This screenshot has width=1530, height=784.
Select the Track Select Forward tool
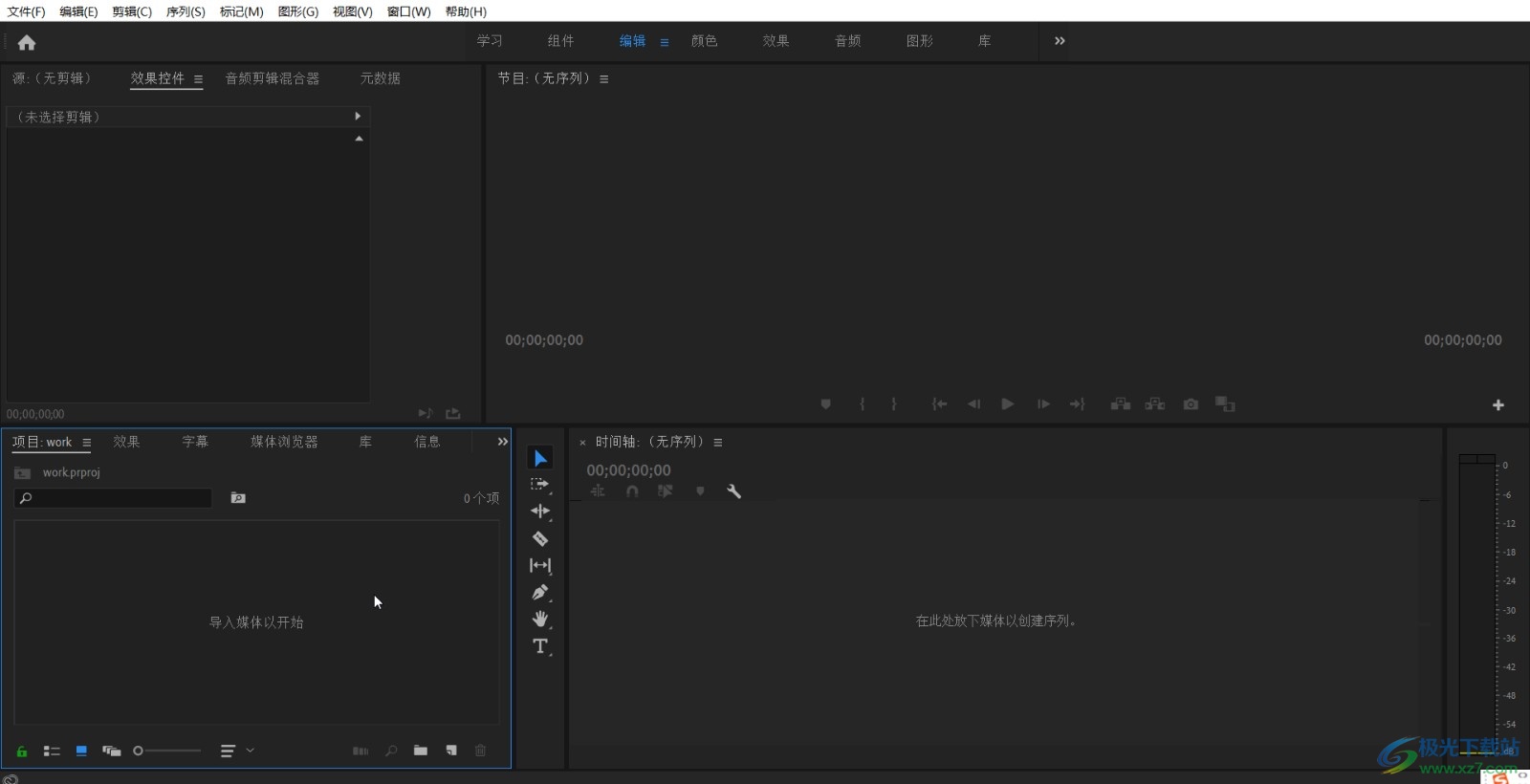click(x=540, y=485)
